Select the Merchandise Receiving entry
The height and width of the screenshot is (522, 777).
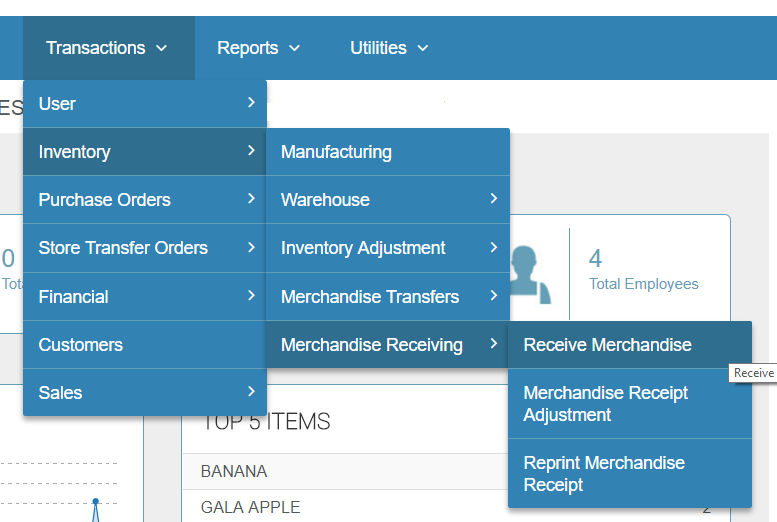(x=388, y=345)
